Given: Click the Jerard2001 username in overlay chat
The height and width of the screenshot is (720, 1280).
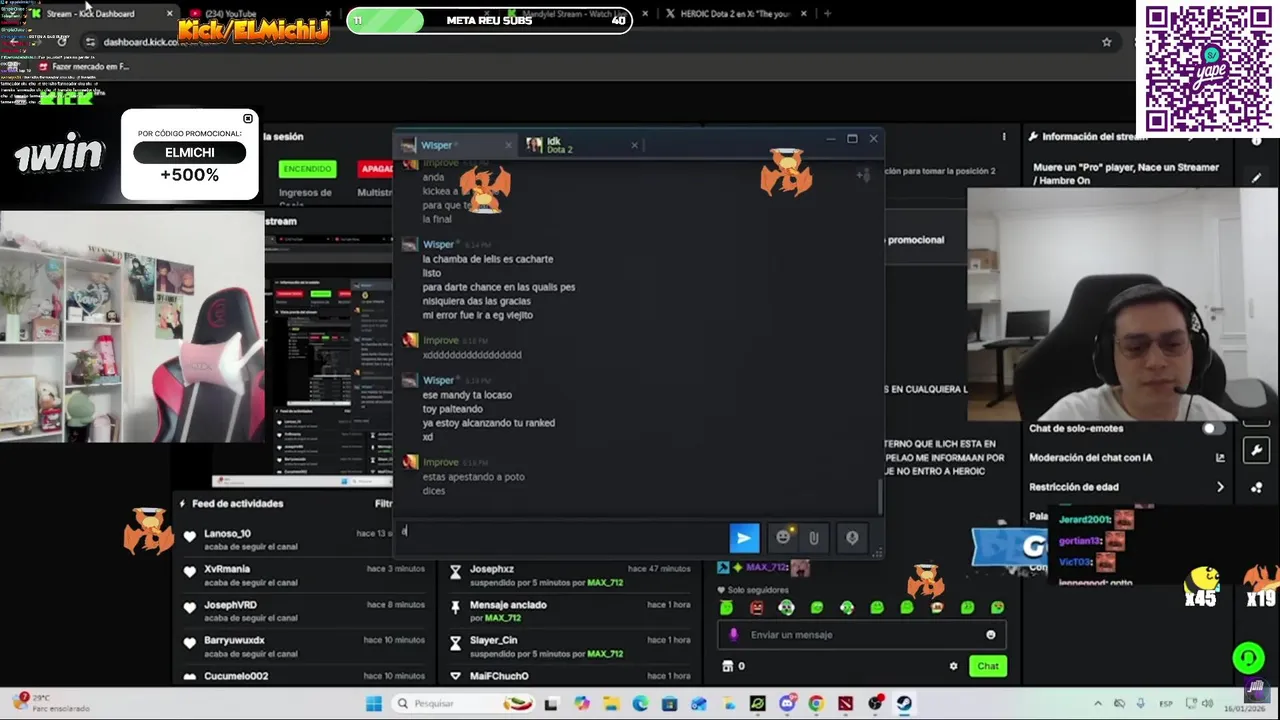Looking at the screenshot, I should [x=1084, y=520].
